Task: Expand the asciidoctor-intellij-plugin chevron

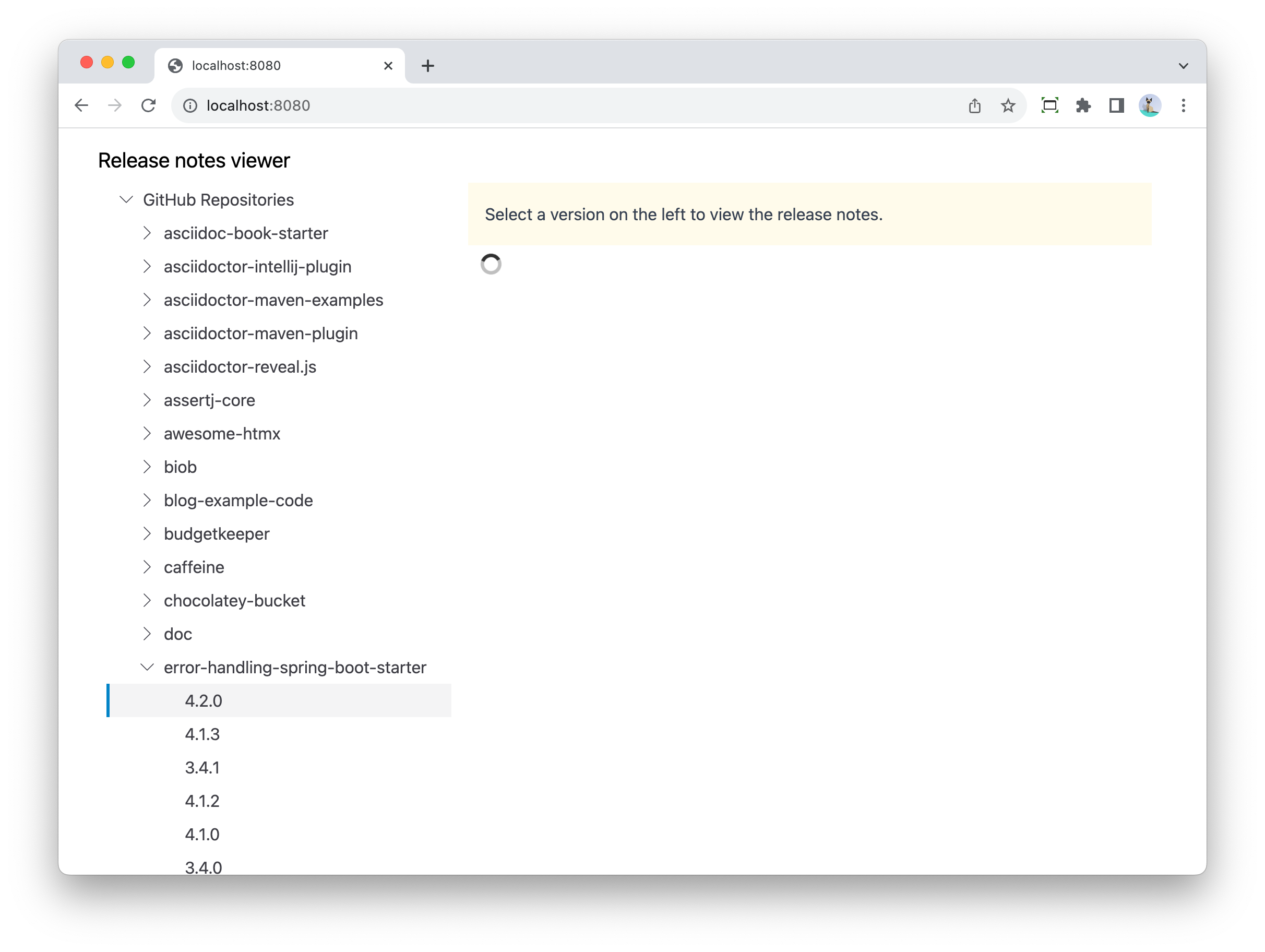Action: (147, 267)
